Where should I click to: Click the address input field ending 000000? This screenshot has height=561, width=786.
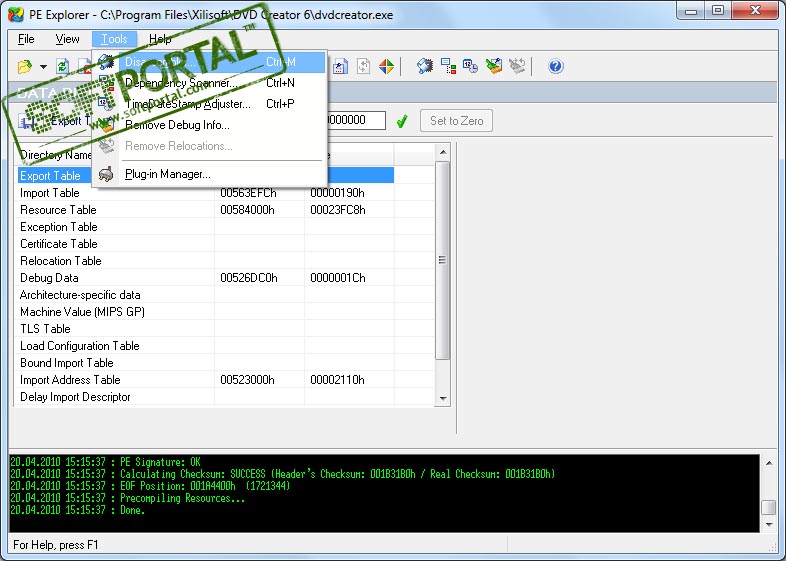point(356,120)
